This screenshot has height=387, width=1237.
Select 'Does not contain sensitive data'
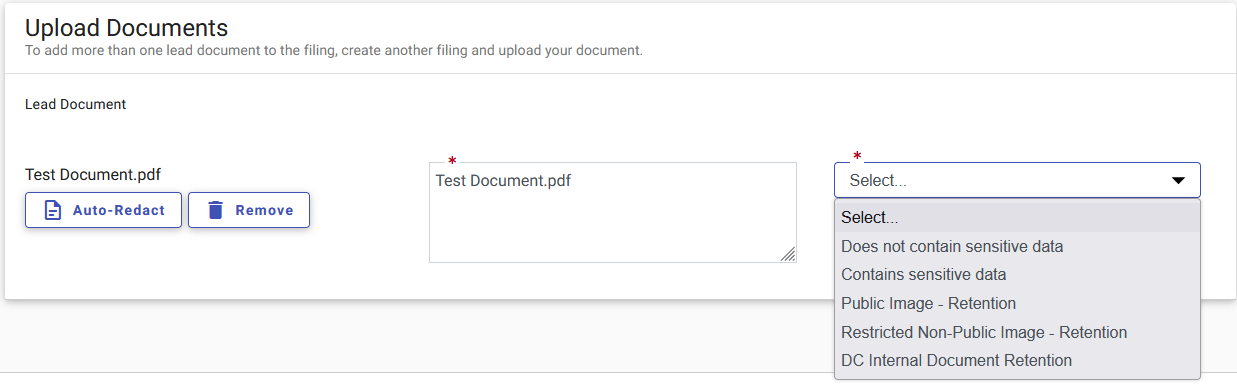tap(1017, 246)
